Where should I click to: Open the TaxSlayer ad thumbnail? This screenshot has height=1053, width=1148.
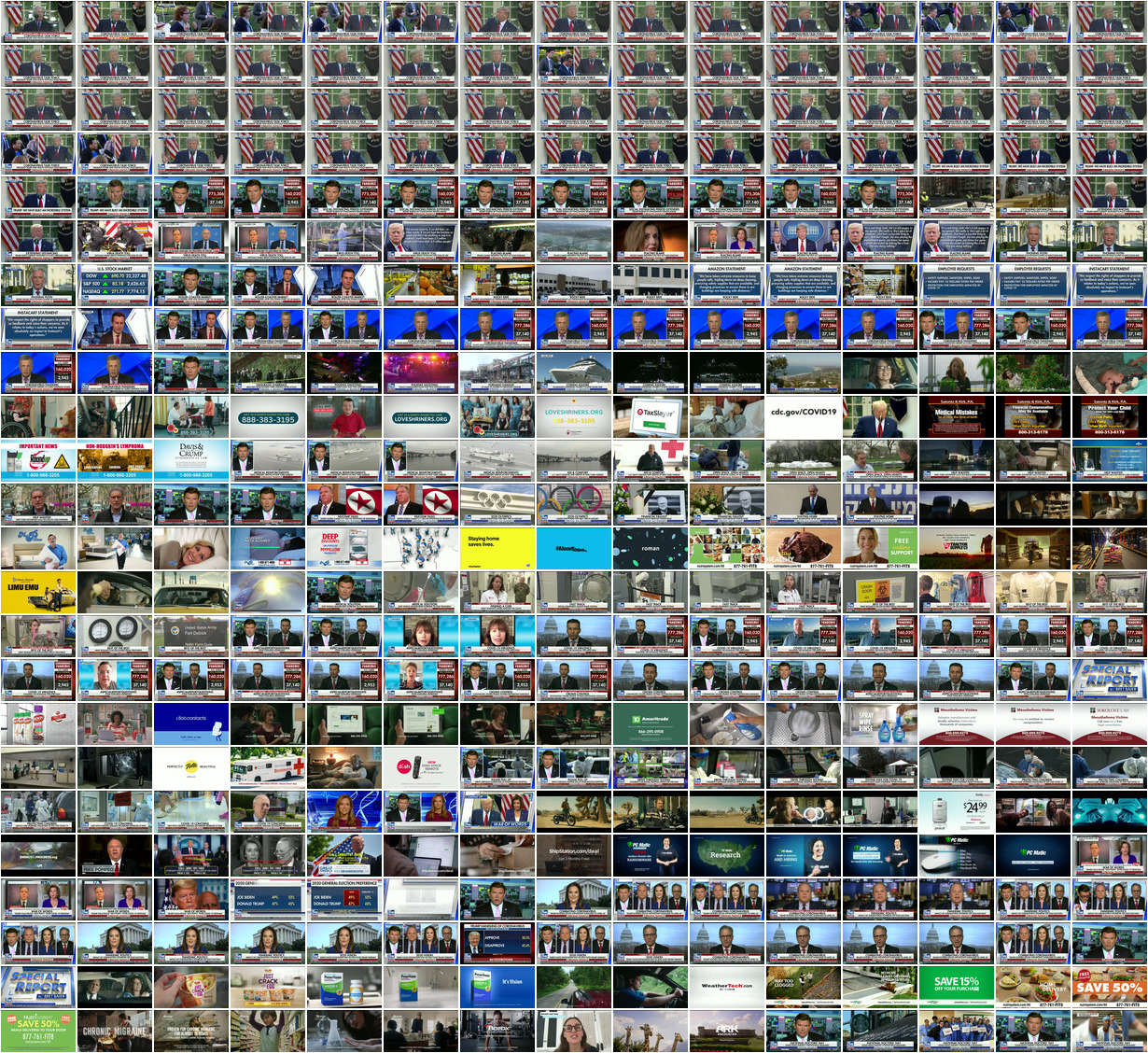(650, 416)
